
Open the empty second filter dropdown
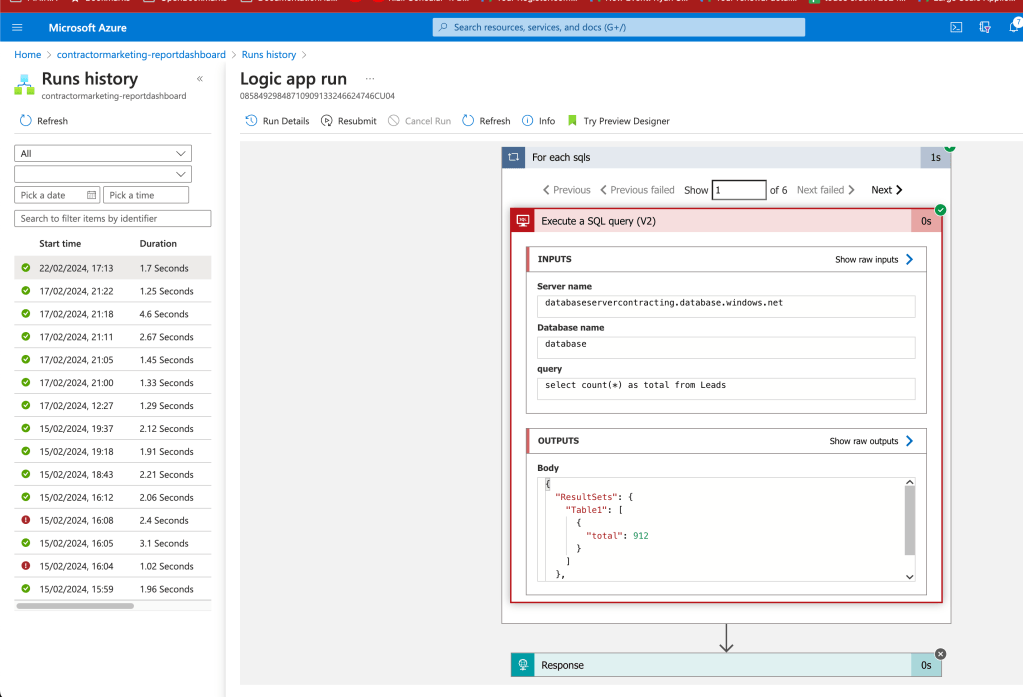[x=103, y=174]
